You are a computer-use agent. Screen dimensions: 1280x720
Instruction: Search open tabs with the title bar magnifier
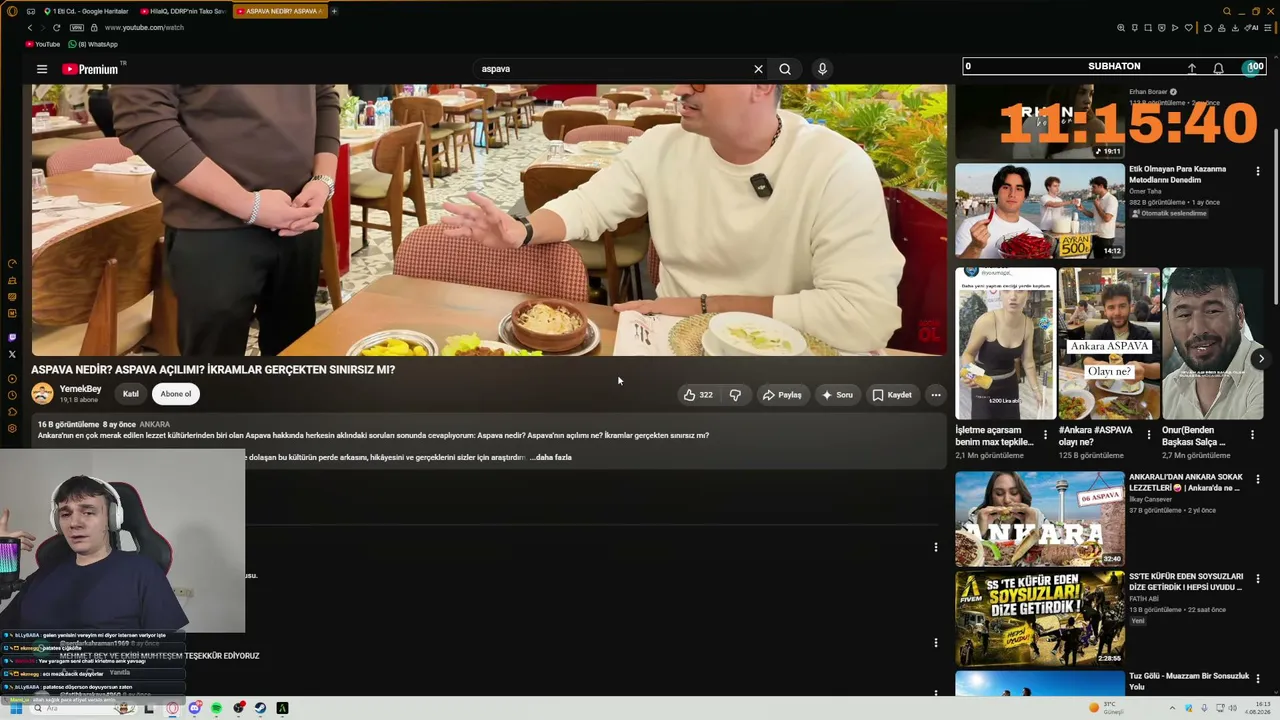coord(1227,11)
